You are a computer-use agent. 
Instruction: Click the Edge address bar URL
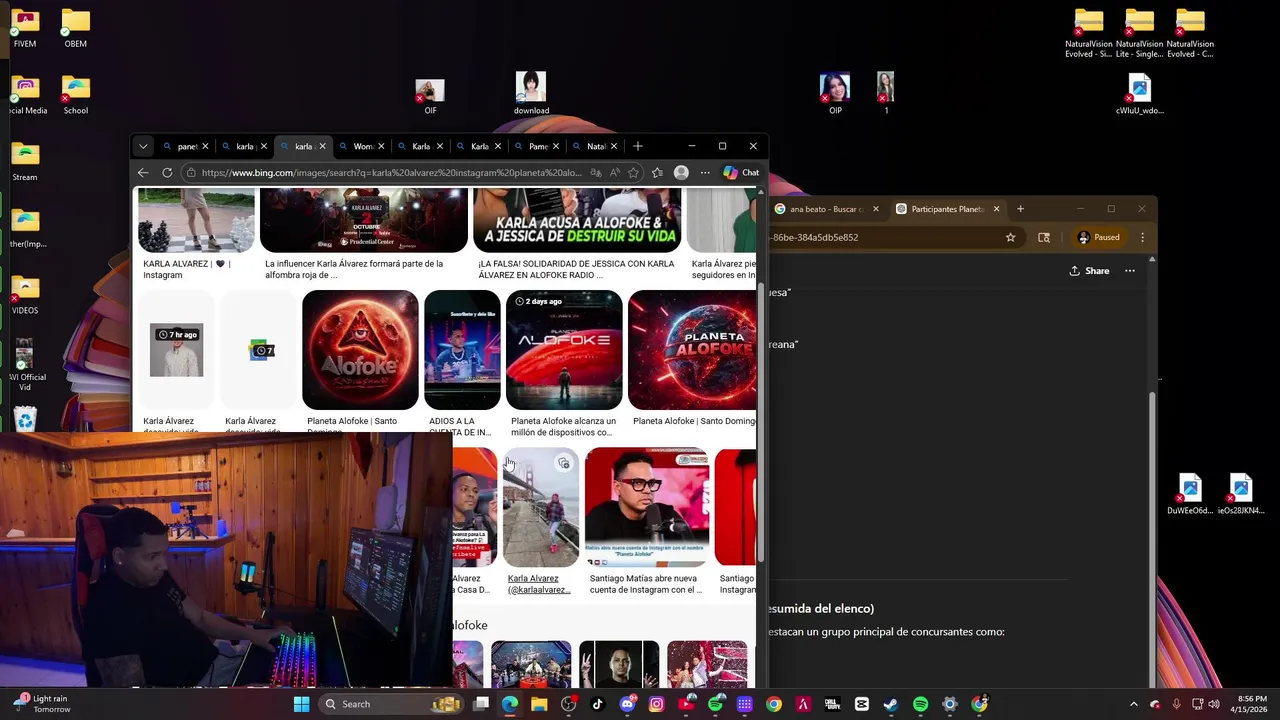390,172
